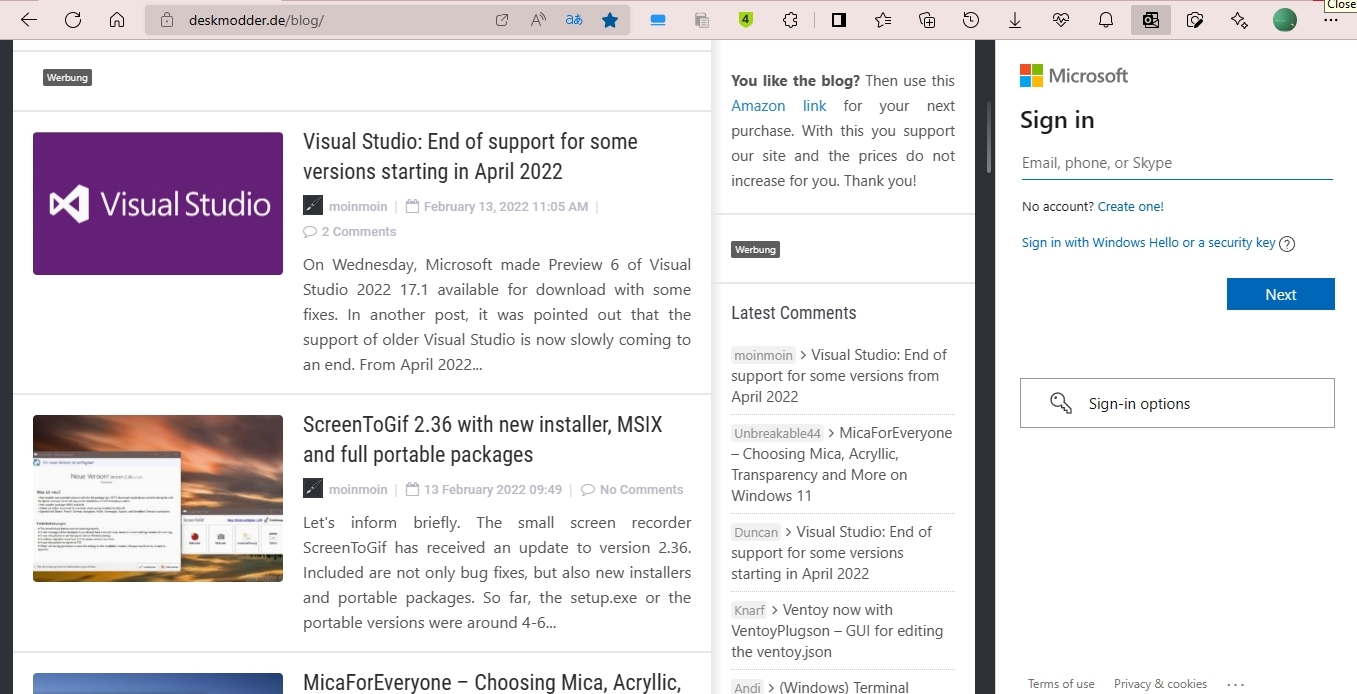Open Unbreakable44's MicaForEveryone comment
Screen dimensions: 1357x694
pos(841,464)
